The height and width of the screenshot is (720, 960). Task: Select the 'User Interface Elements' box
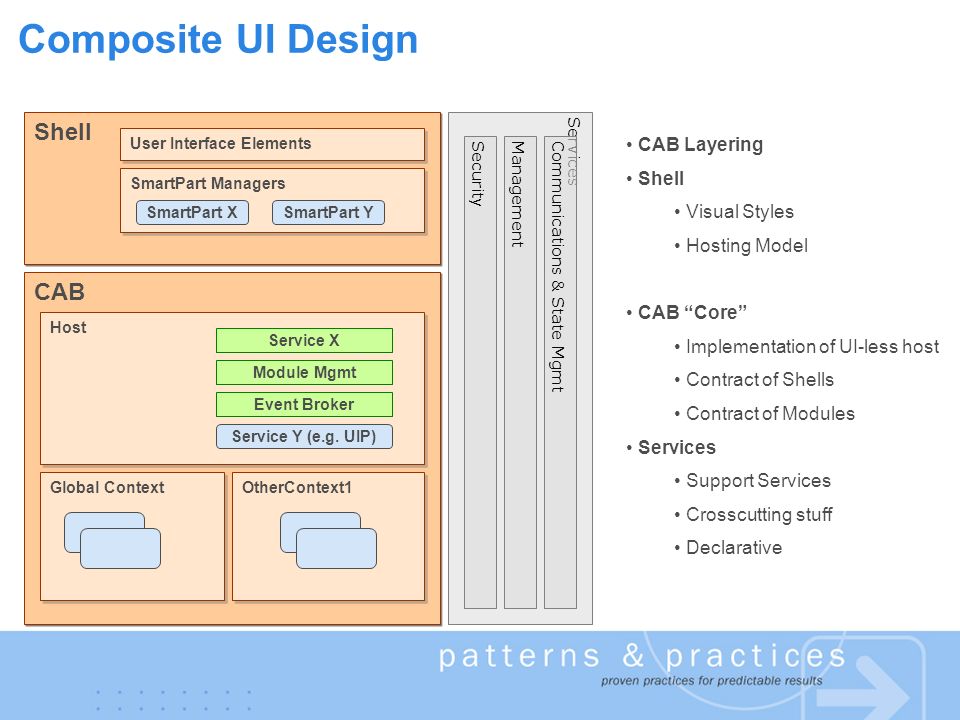(272, 144)
